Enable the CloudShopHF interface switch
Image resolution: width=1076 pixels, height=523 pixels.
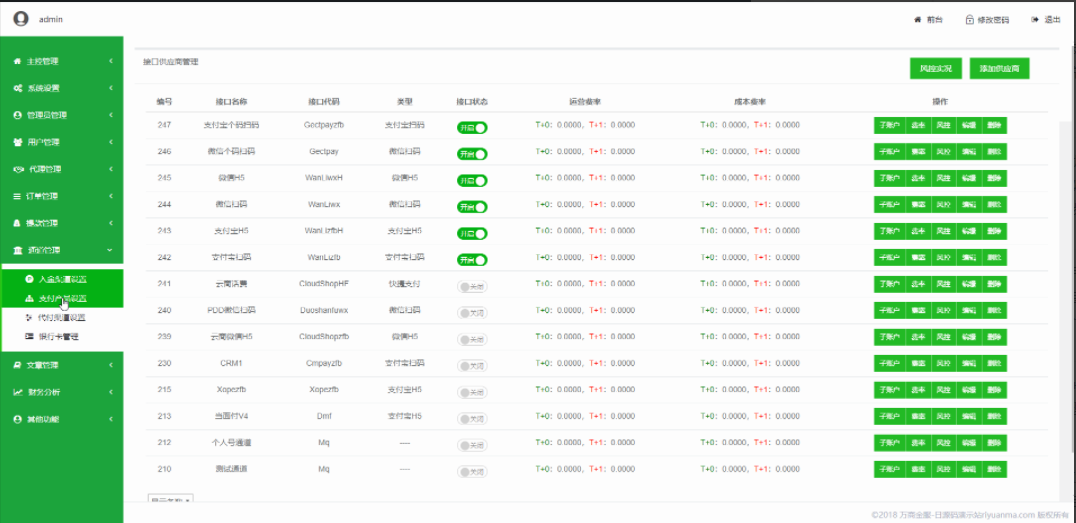[472, 286]
